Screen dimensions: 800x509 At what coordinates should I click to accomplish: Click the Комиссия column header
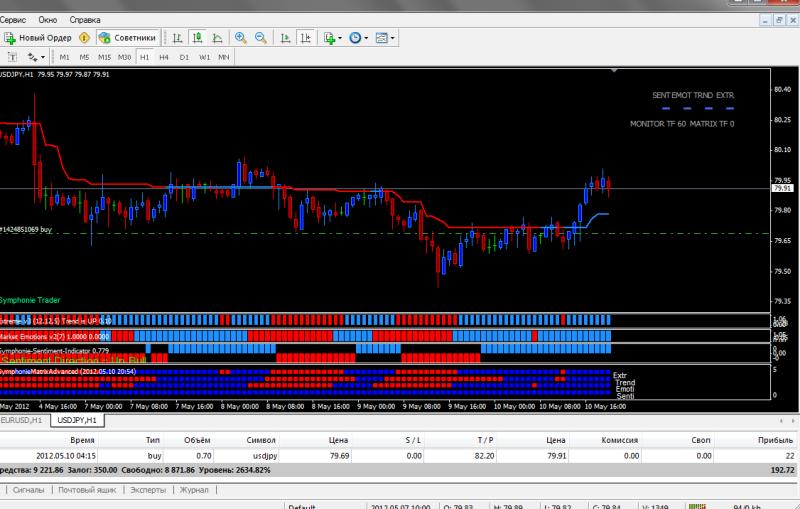(x=619, y=440)
